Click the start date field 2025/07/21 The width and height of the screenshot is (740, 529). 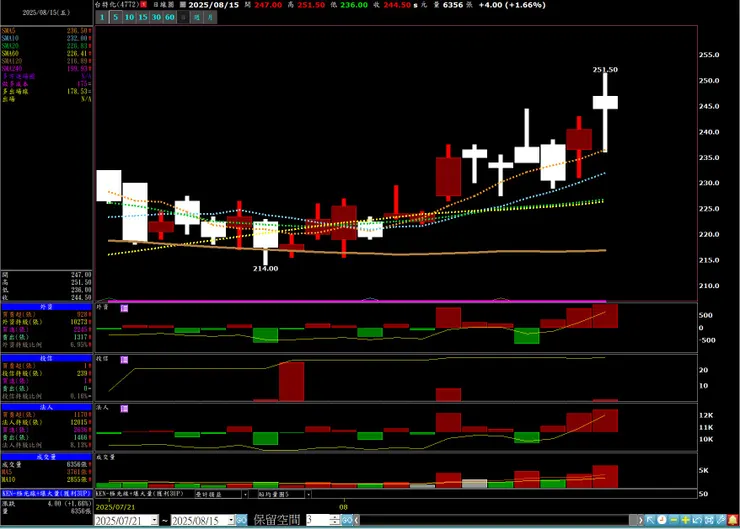123,520
